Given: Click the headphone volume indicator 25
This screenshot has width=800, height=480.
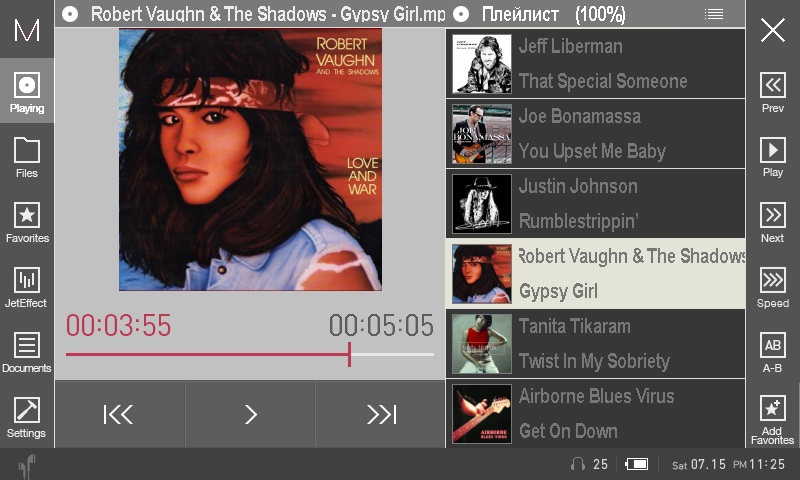Looking at the screenshot, I should point(589,464).
